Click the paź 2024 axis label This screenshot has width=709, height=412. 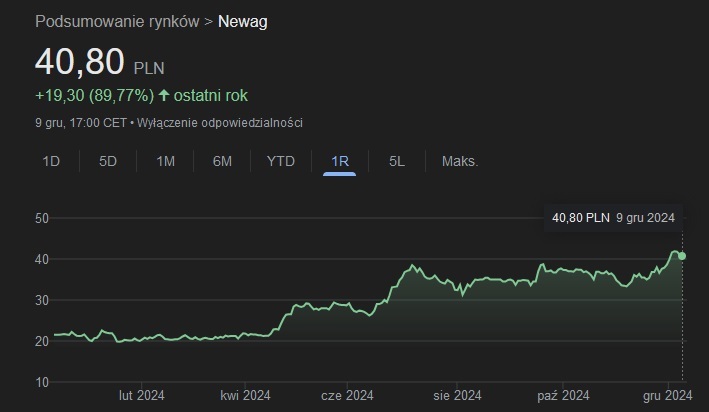563,396
